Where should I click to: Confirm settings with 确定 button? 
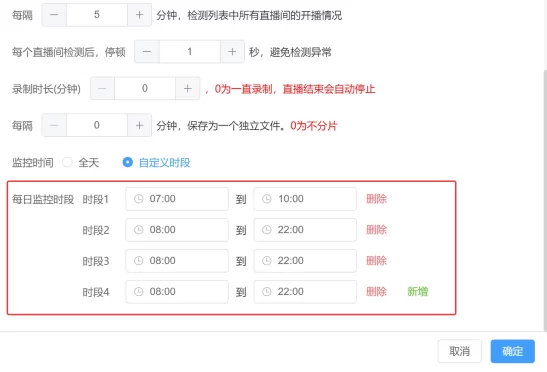[x=512, y=351]
